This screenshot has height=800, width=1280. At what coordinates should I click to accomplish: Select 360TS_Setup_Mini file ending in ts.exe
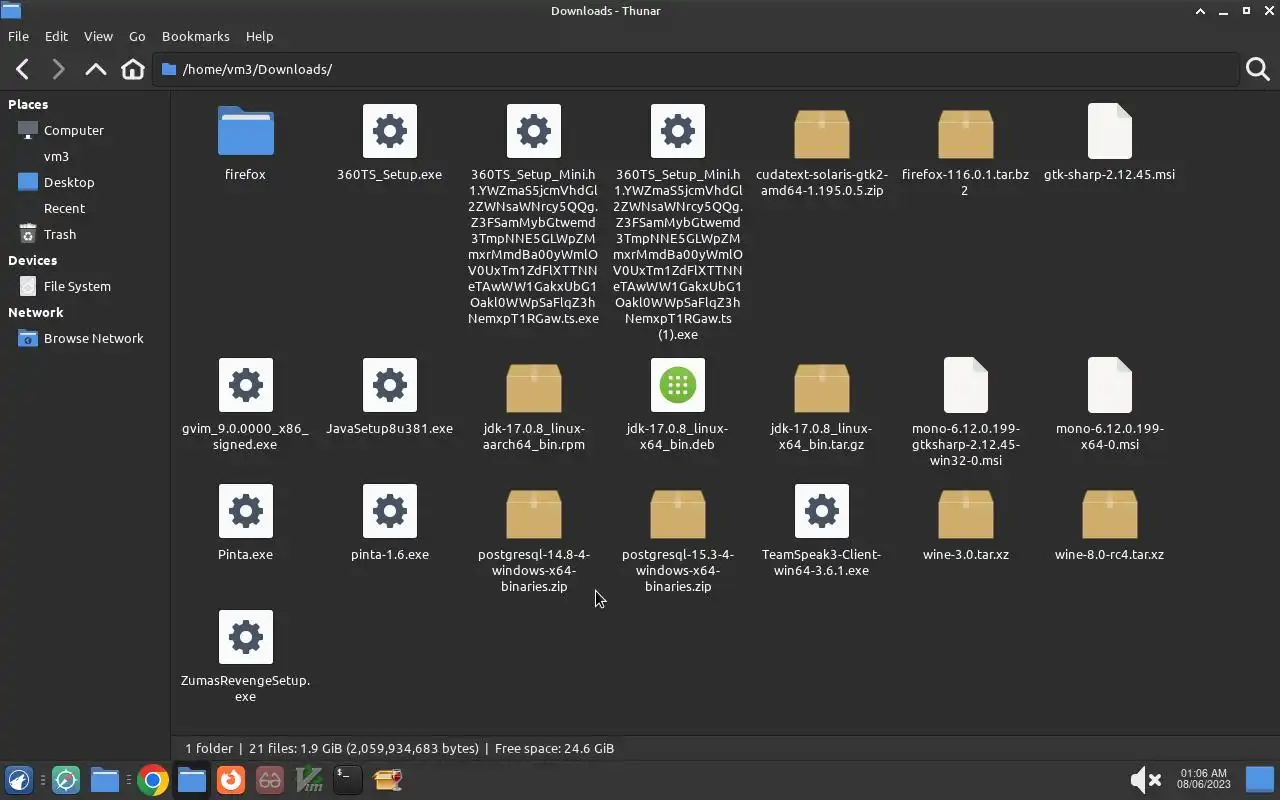tap(534, 131)
